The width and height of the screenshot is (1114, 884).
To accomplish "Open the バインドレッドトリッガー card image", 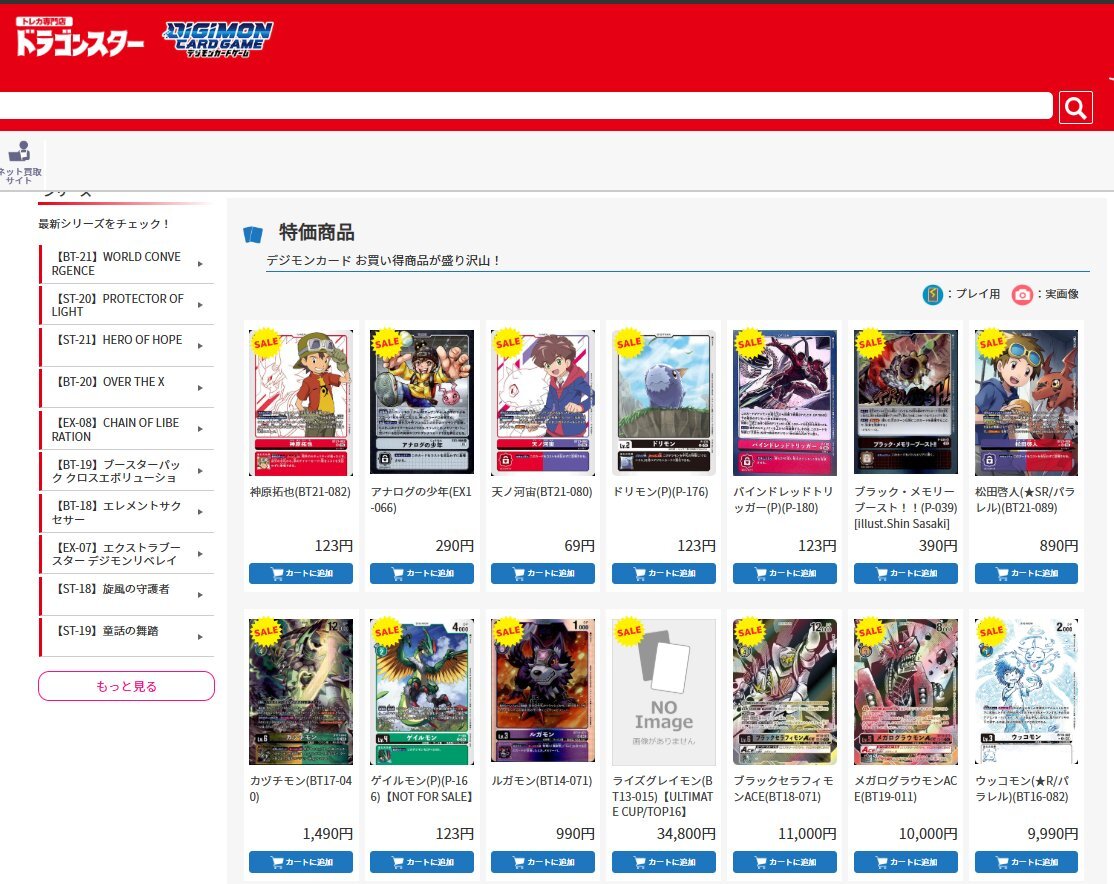I will 785,402.
